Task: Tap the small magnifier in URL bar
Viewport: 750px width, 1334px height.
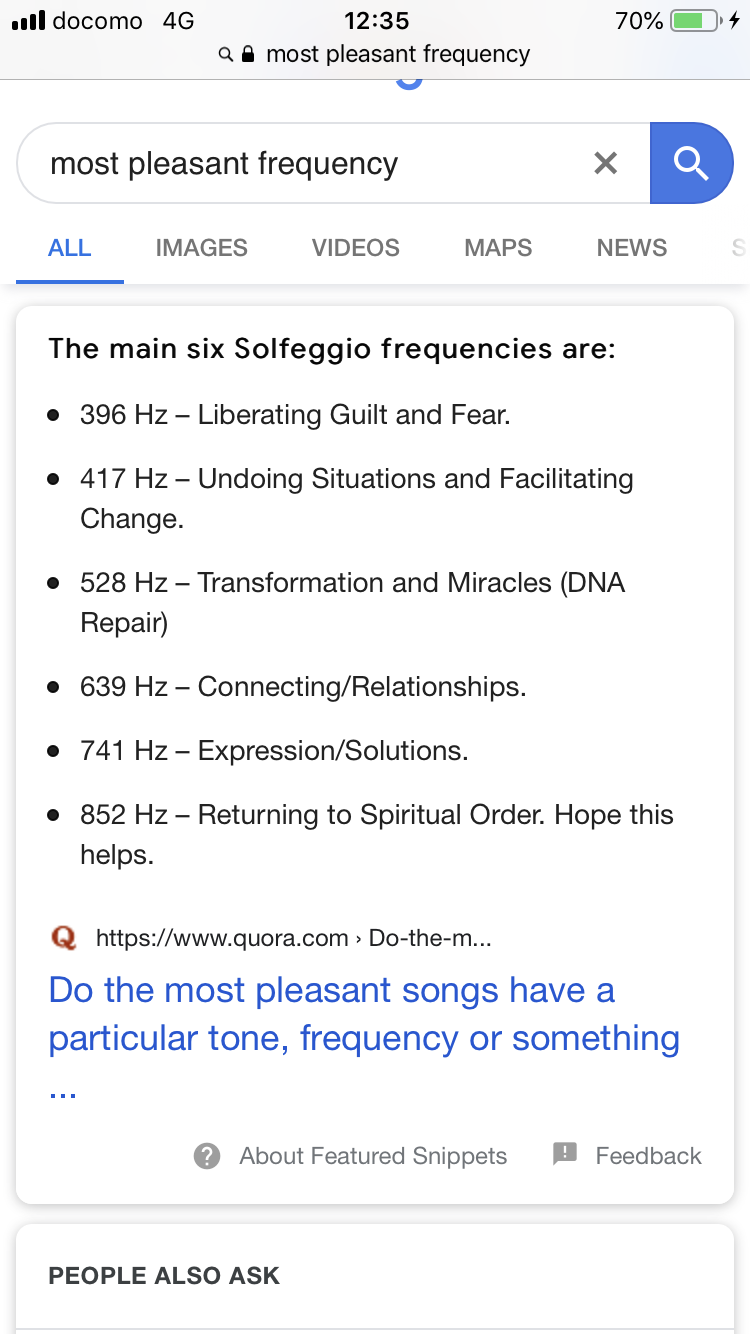Action: point(226,54)
